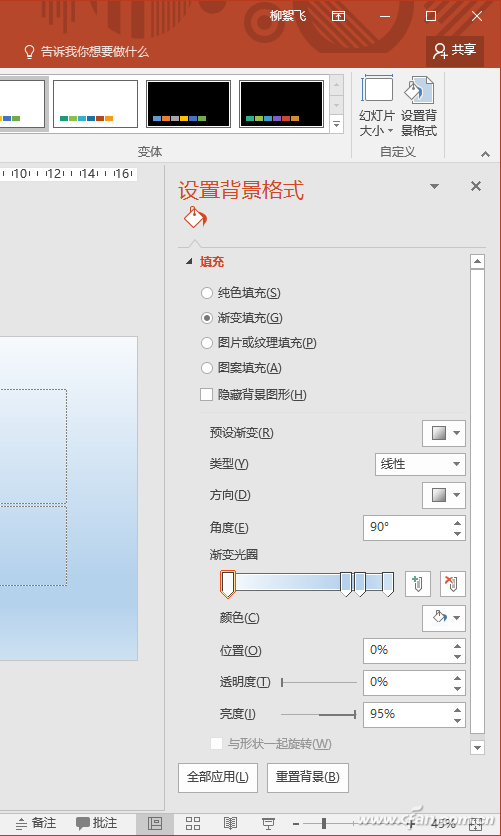Click the zoom out minus button
Screen dimensions: 501x836
(296, 824)
